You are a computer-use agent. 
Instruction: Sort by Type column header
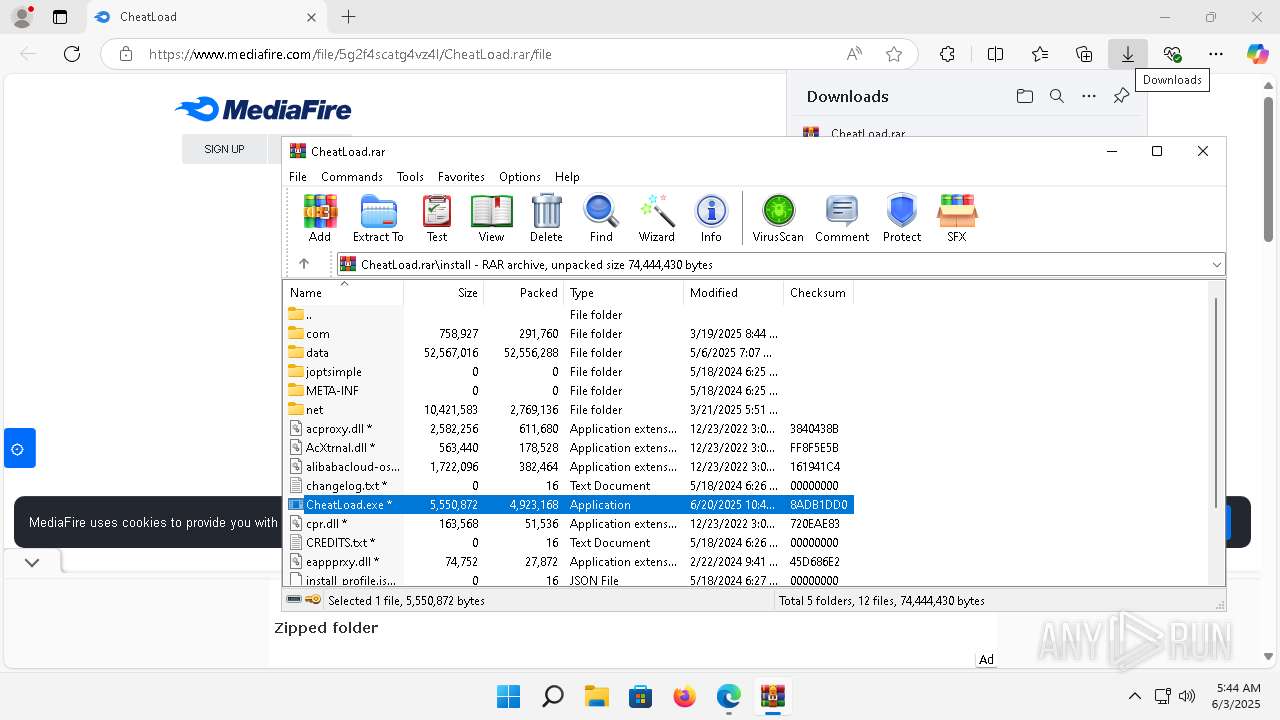[624, 293]
